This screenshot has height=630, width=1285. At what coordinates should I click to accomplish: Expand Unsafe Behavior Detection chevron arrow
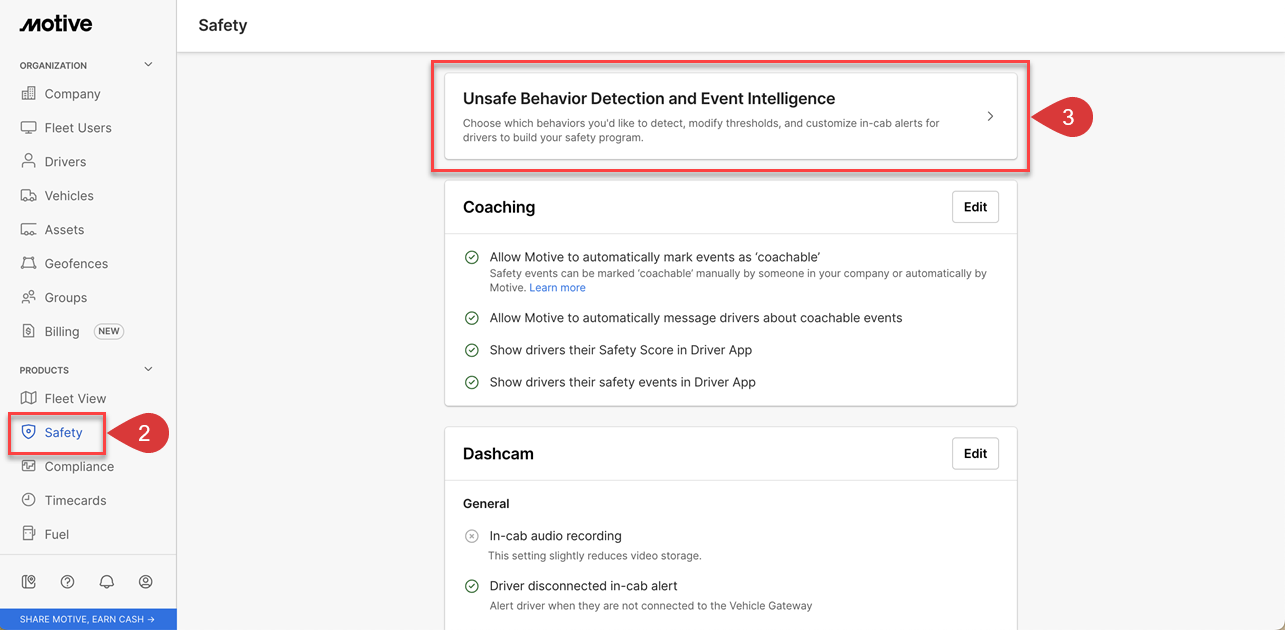coord(990,116)
